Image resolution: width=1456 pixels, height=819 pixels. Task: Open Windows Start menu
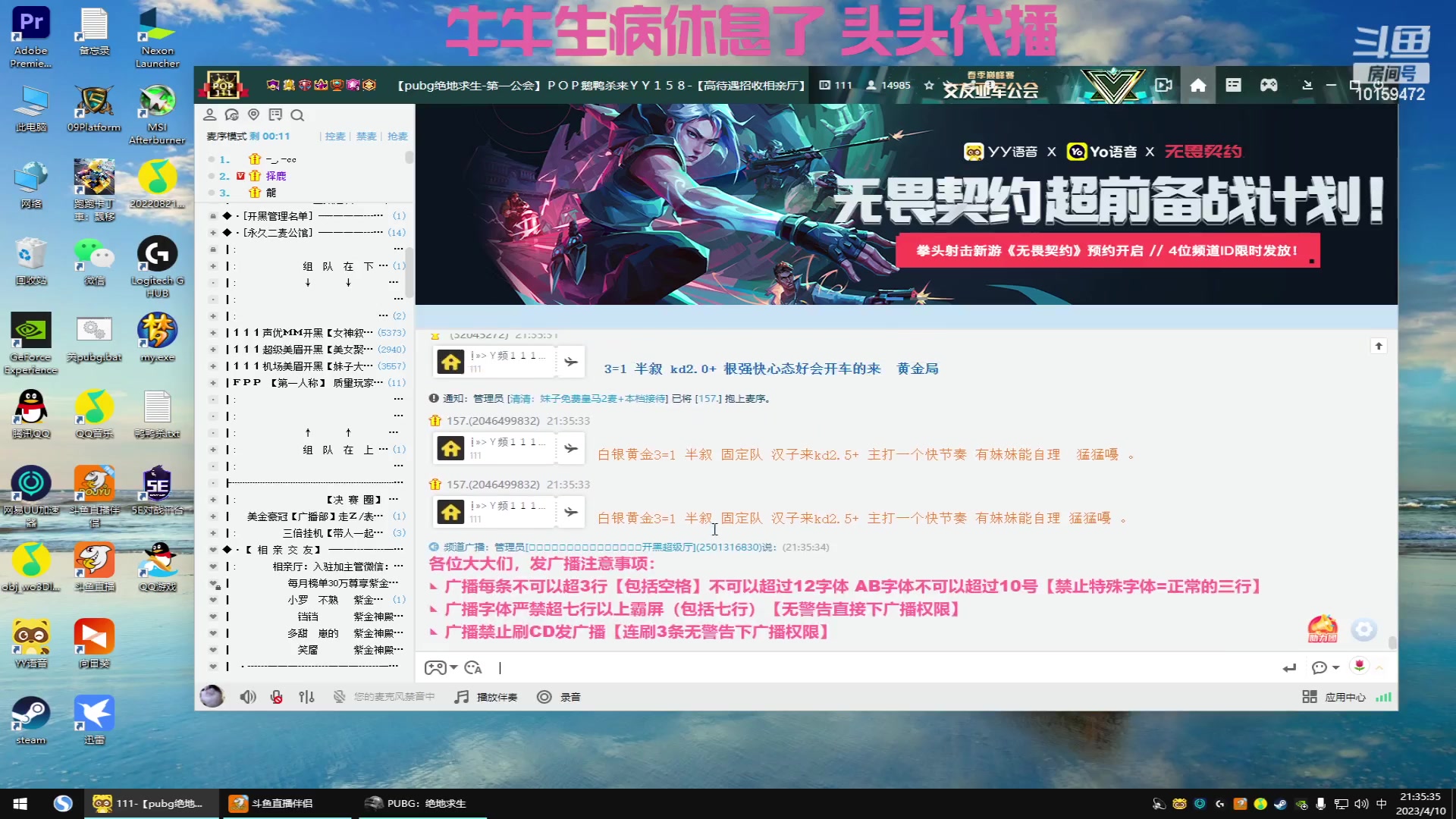pyautogui.click(x=20, y=804)
